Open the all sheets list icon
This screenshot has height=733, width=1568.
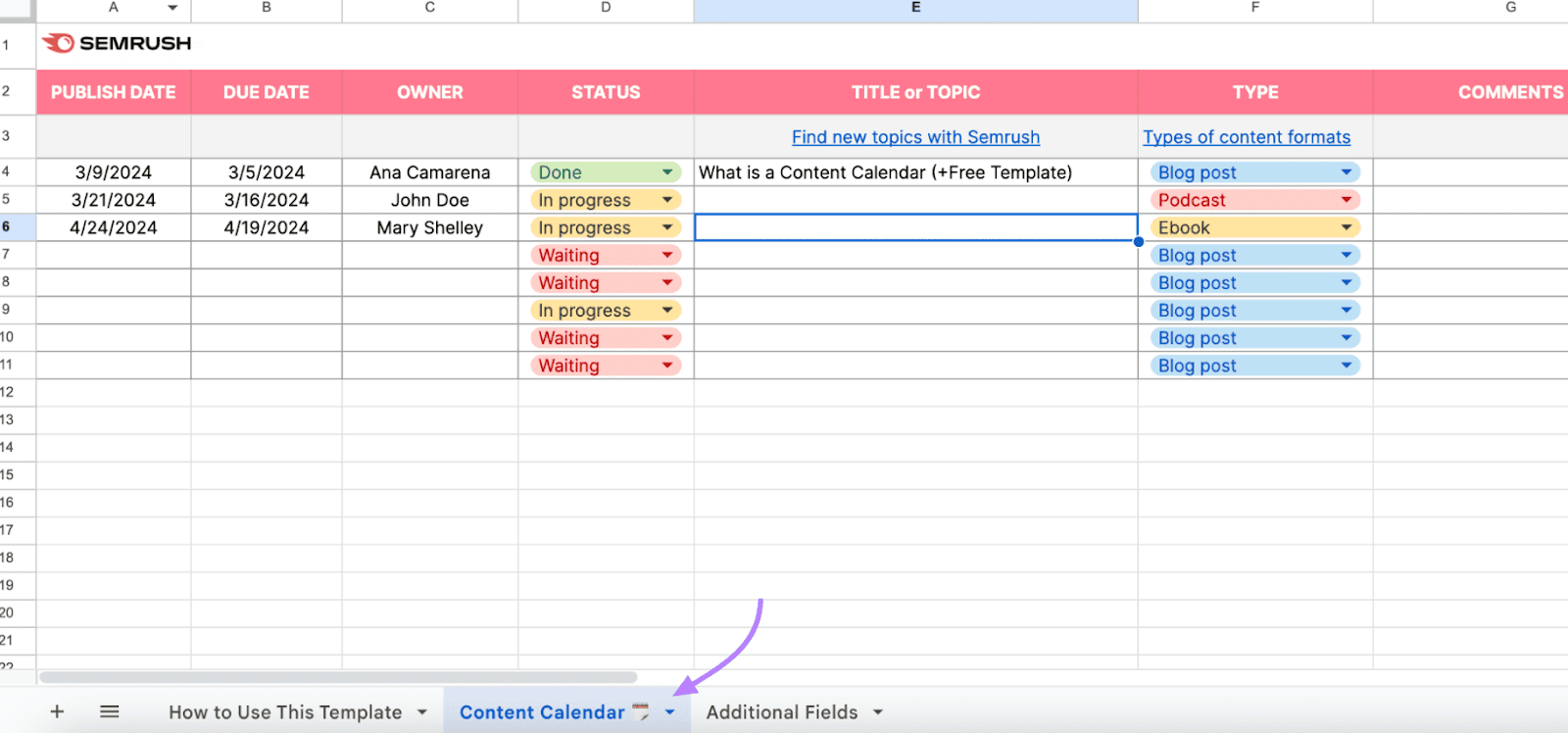pyautogui.click(x=109, y=711)
